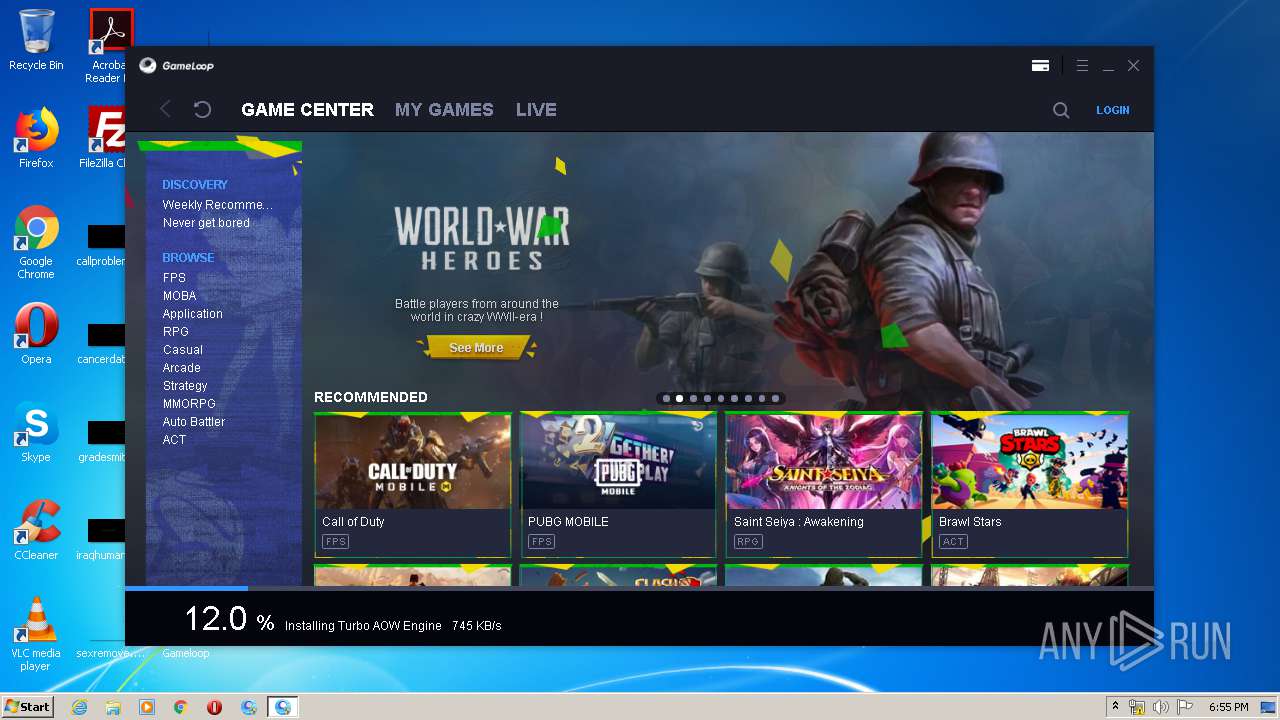Browse the Auto Battler category
Screen dimensions: 1280x720
(x=193, y=422)
